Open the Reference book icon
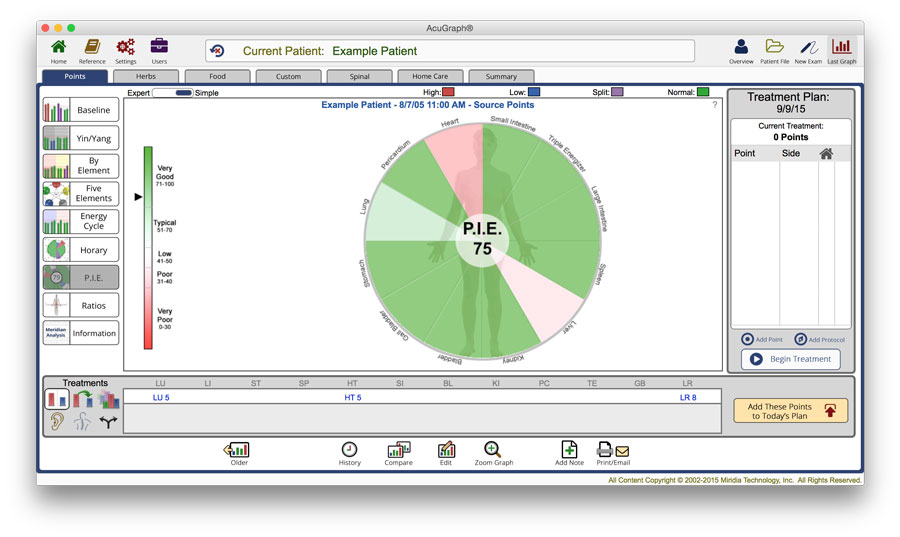 point(92,51)
